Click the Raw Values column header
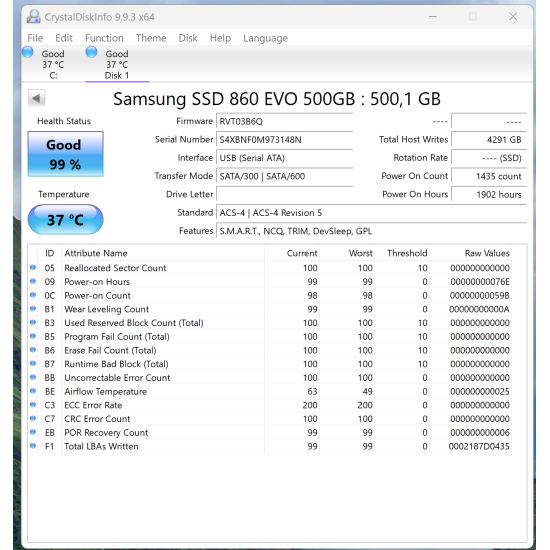The image size is (550, 550). [471, 253]
